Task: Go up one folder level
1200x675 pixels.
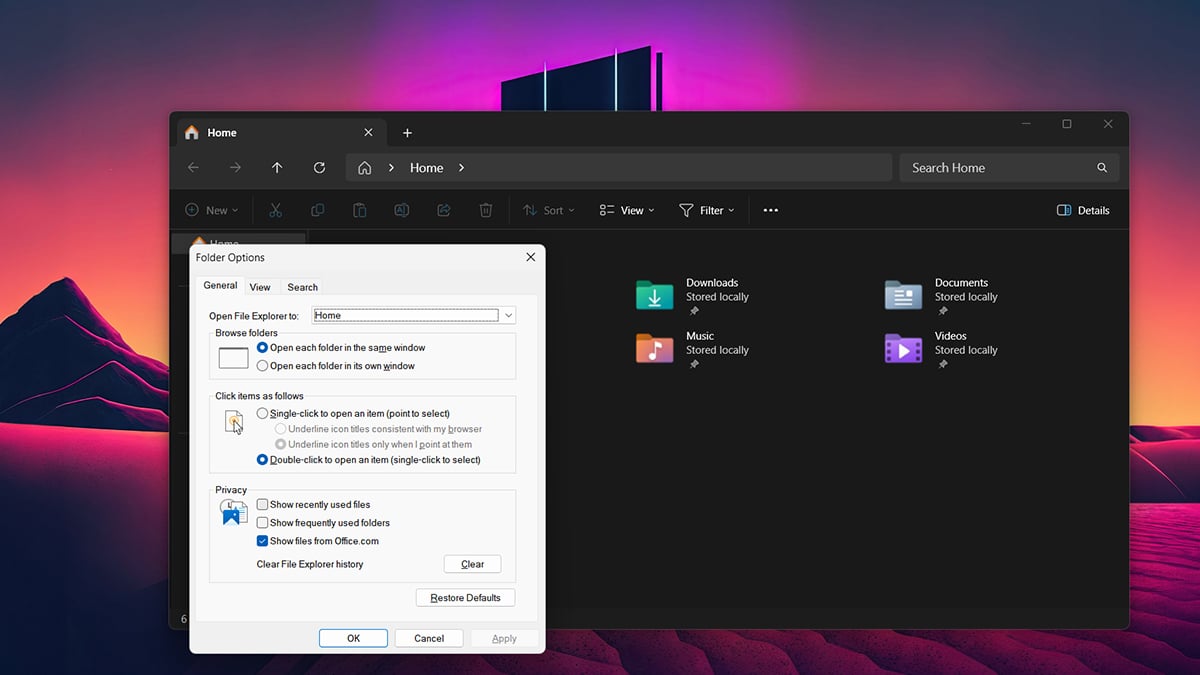Action: click(x=277, y=168)
